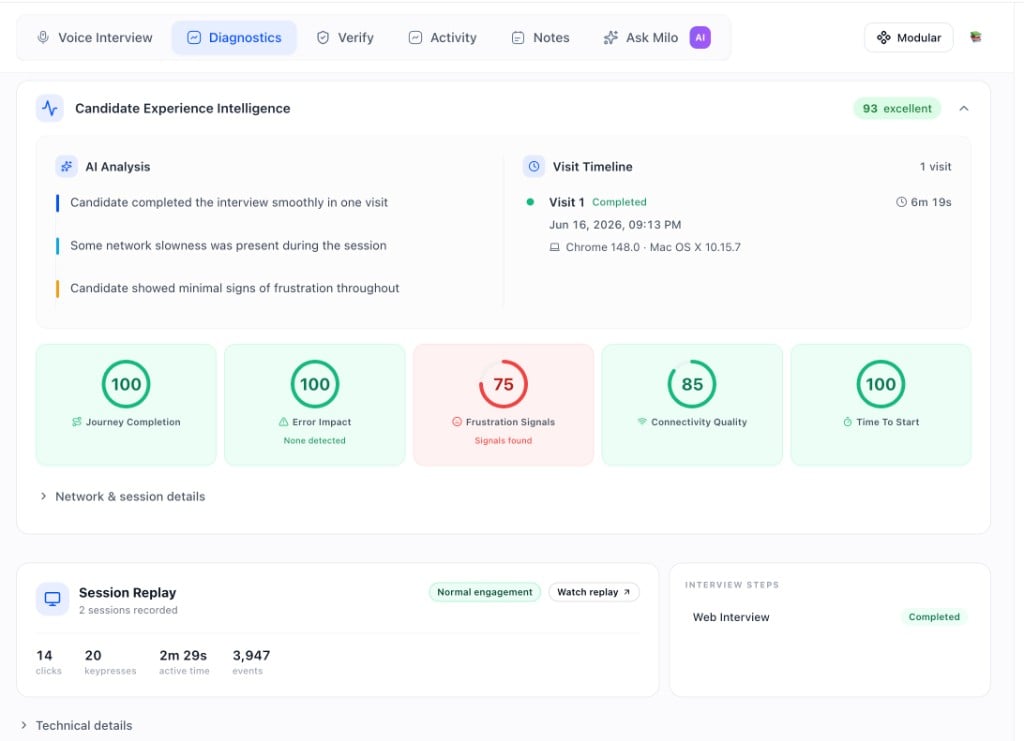
Task: Click the Journey Completion 100 score ring
Action: pos(126,384)
